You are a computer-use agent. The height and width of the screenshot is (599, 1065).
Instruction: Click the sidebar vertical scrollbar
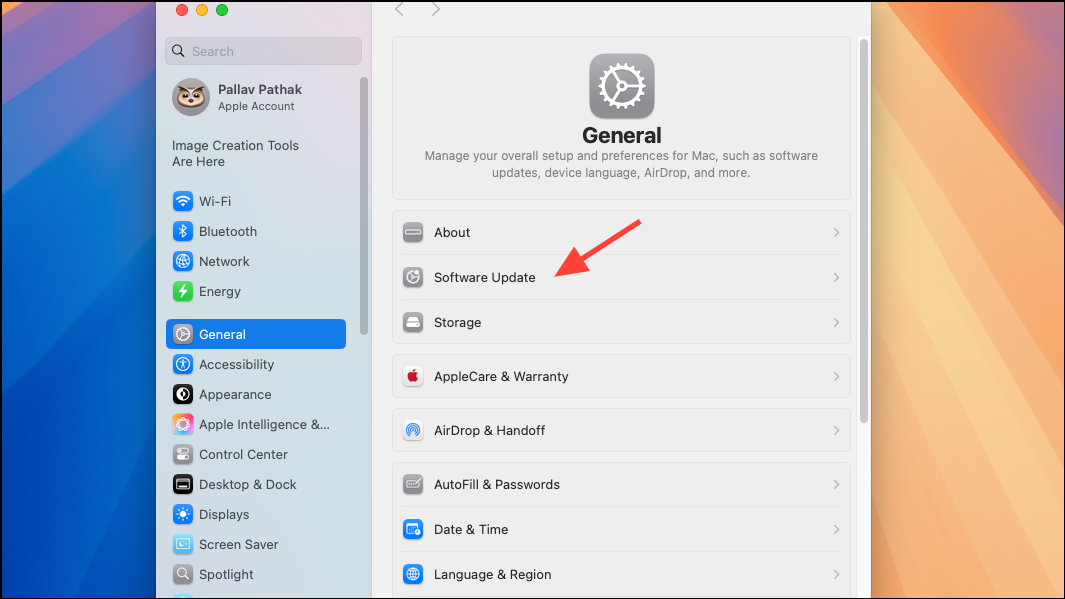click(x=364, y=206)
